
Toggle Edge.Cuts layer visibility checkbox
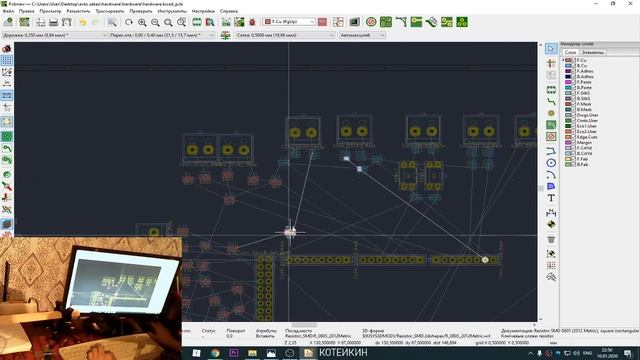(x=573, y=137)
